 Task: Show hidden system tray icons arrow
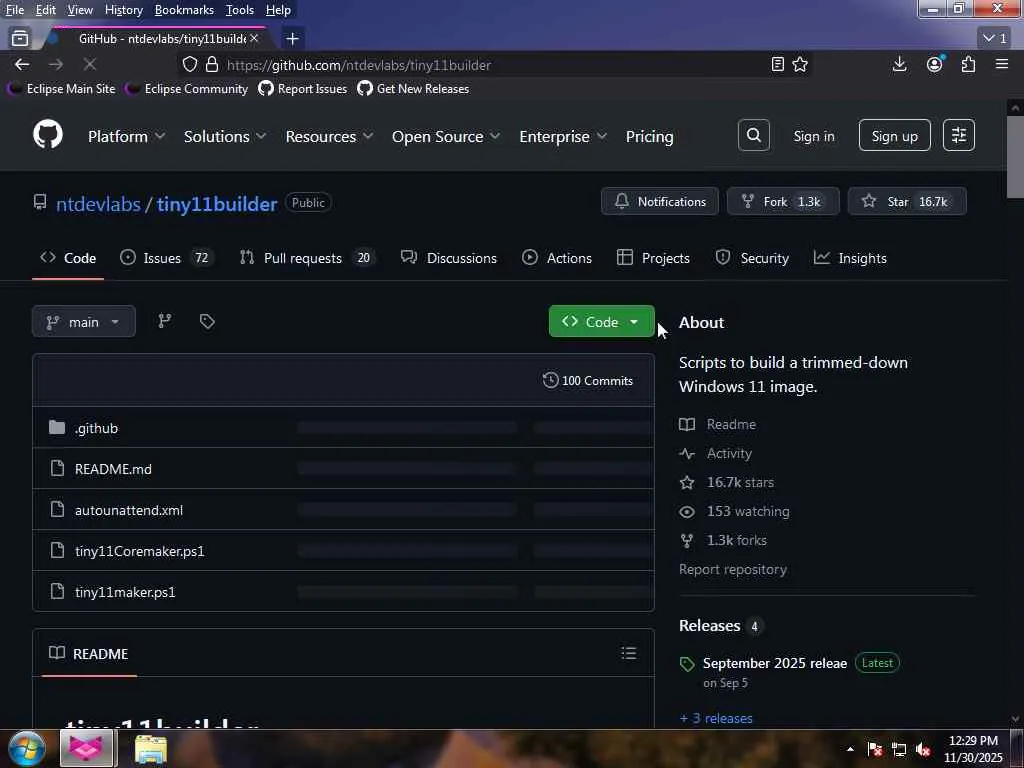tap(850, 749)
